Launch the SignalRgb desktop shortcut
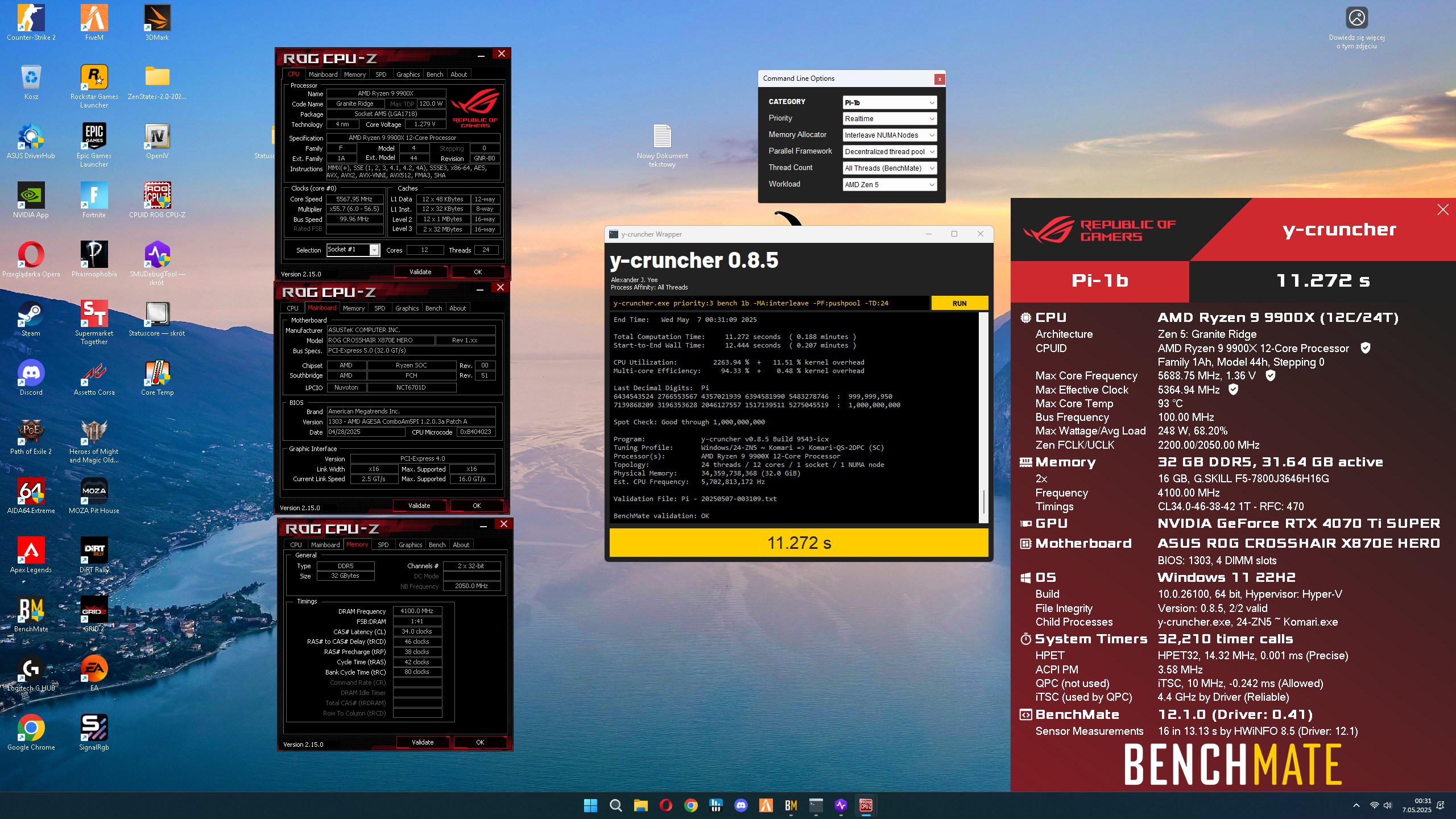 [94, 733]
